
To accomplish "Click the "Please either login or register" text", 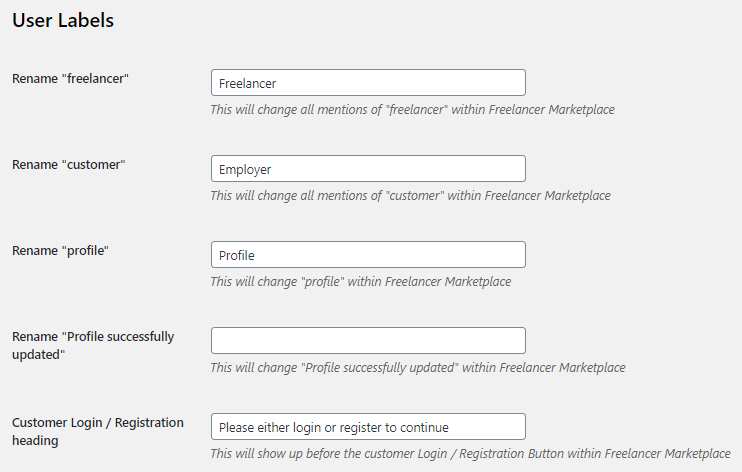I will [x=334, y=427].
